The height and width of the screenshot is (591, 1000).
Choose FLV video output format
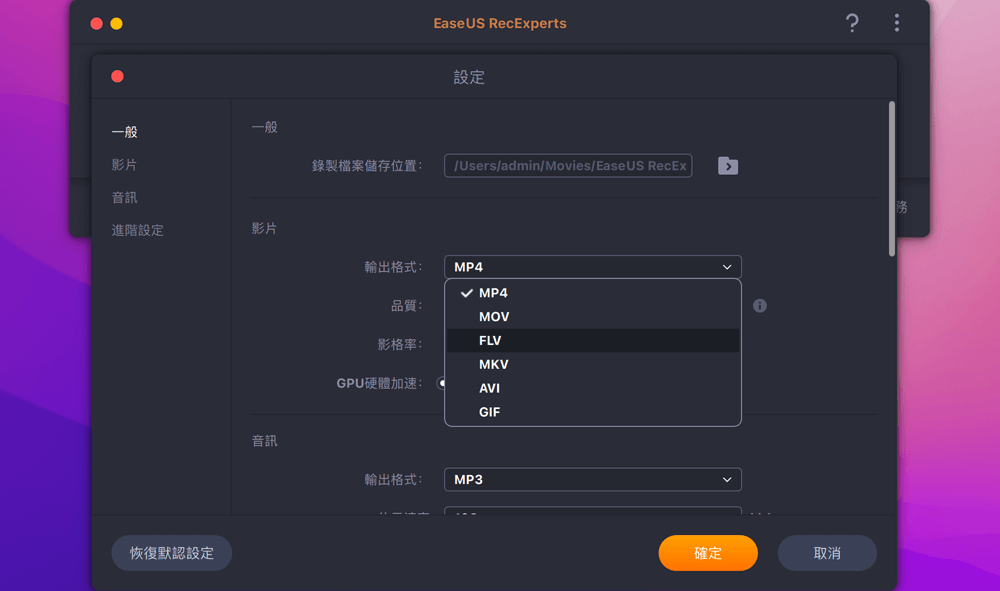coord(592,340)
